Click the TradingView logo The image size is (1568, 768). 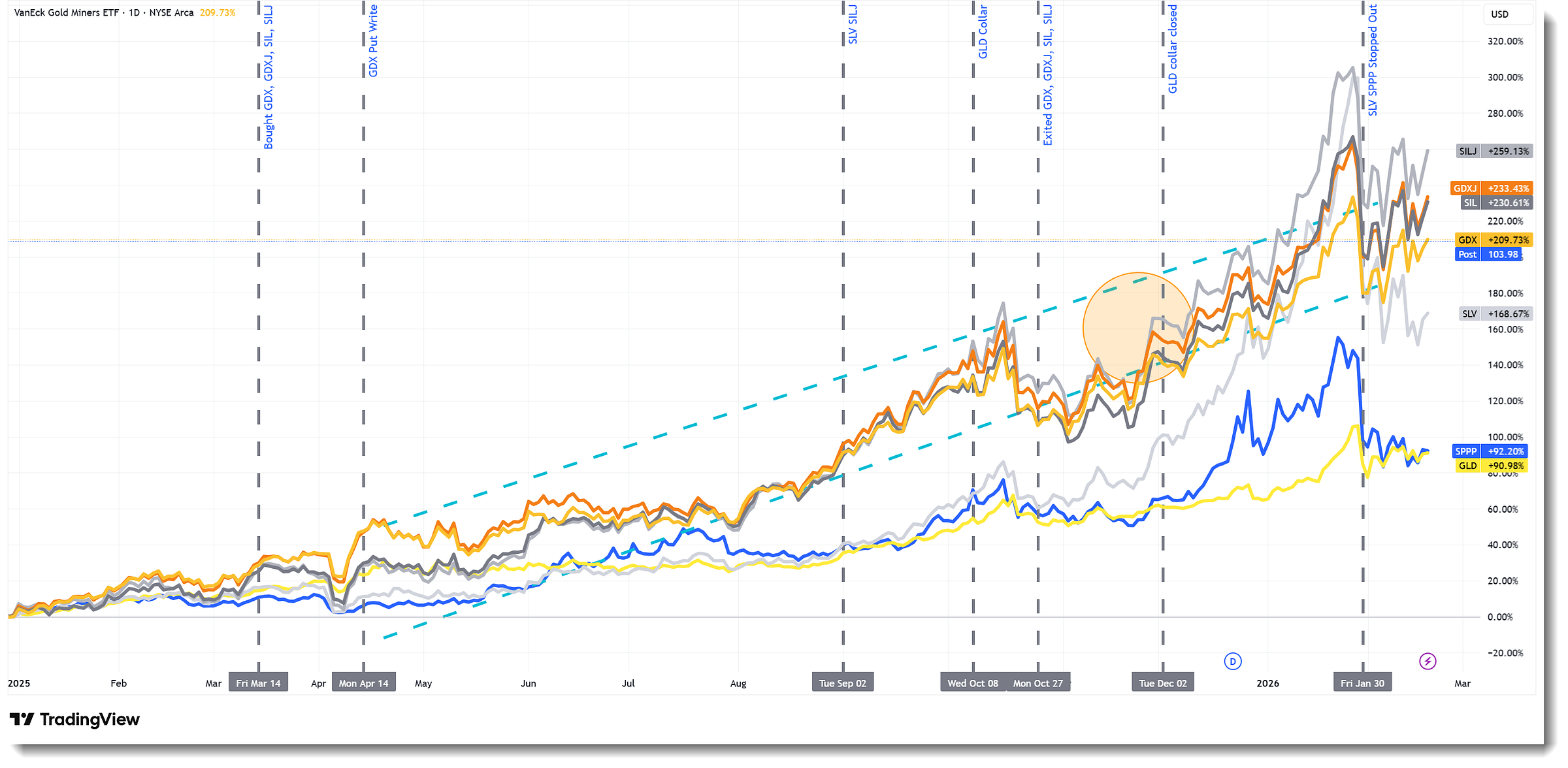(74, 720)
